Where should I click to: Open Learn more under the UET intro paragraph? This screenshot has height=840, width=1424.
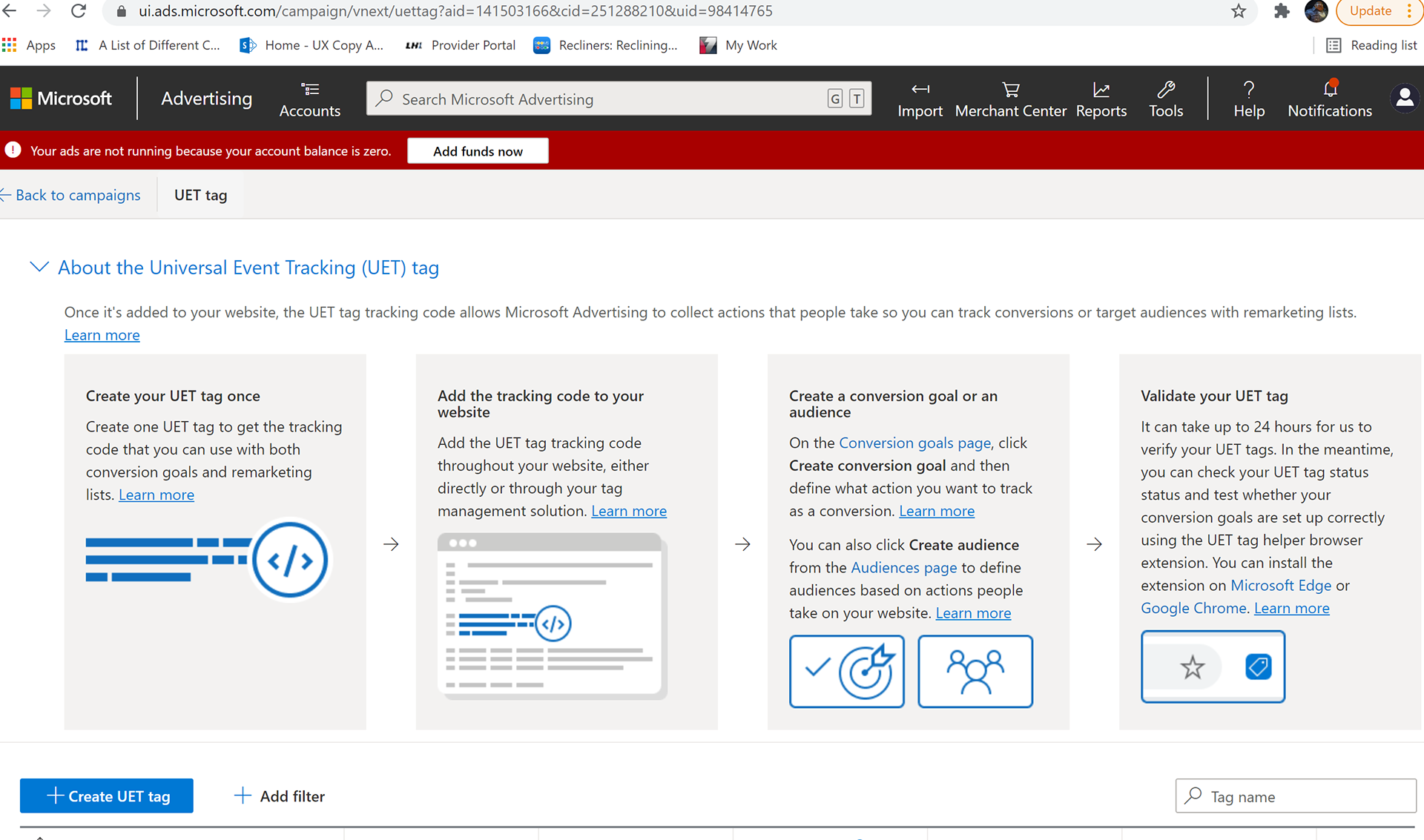click(102, 334)
